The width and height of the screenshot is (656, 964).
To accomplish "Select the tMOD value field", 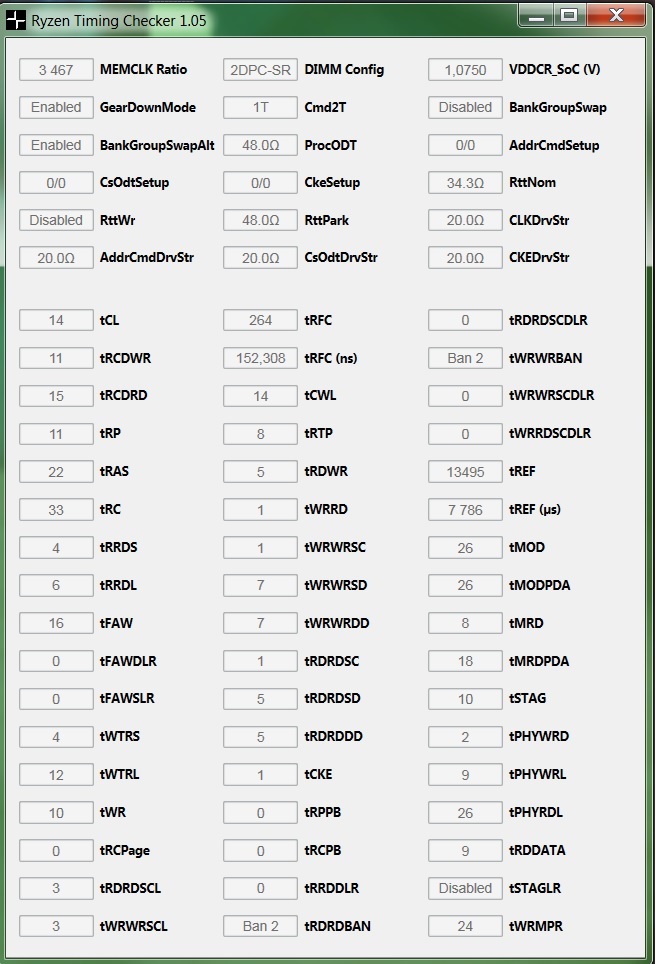I will [465, 548].
